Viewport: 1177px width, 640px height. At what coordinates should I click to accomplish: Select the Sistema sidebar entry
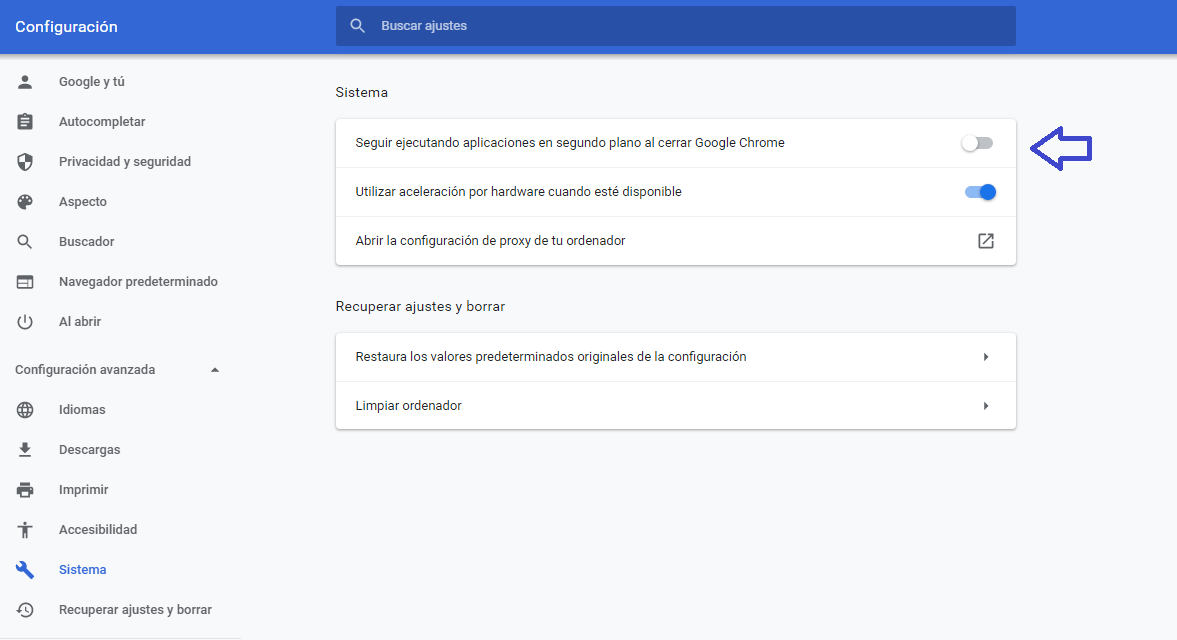(x=83, y=569)
